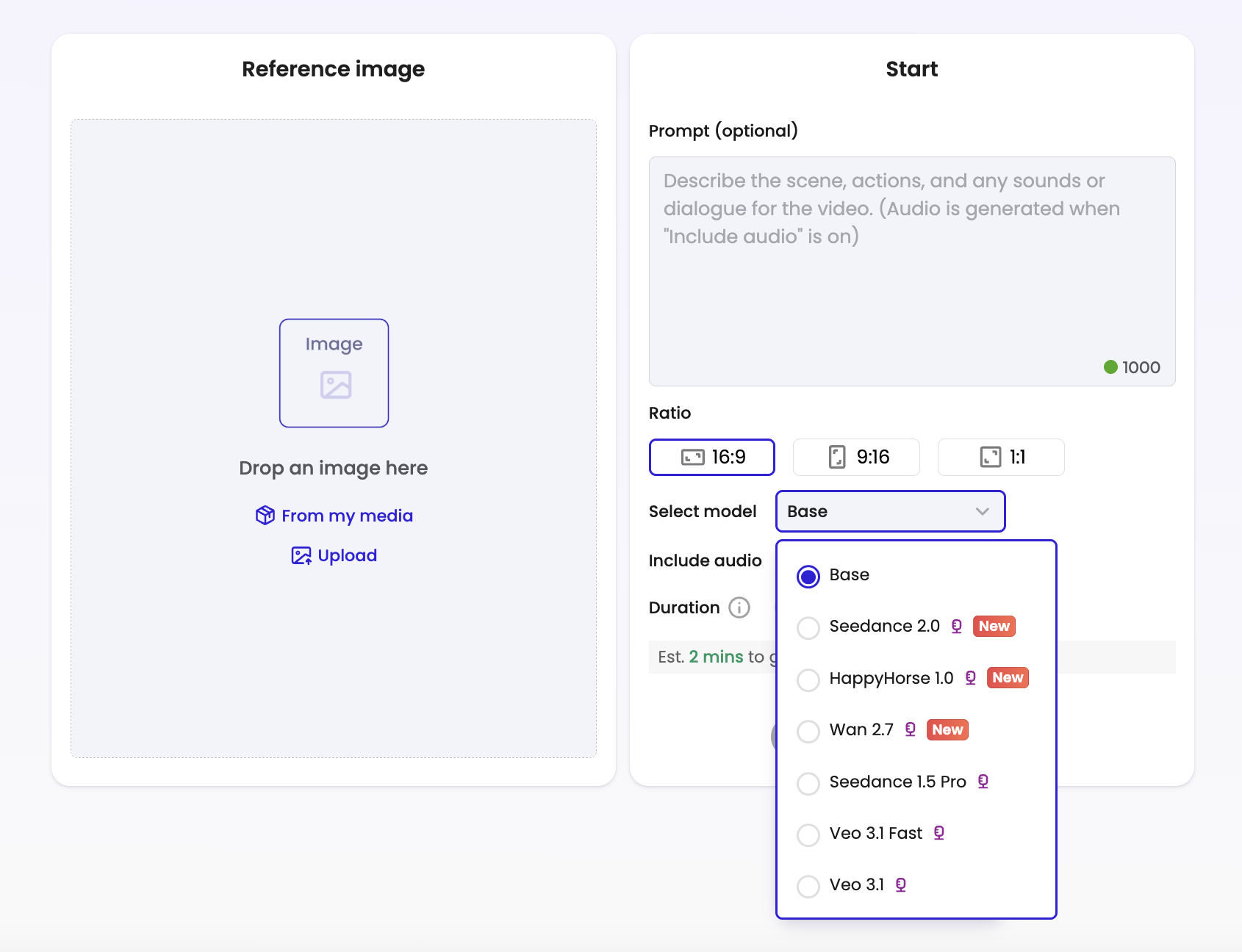Click the premium icon next to Veo 3.1
This screenshot has width=1242, height=952.
click(901, 885)
